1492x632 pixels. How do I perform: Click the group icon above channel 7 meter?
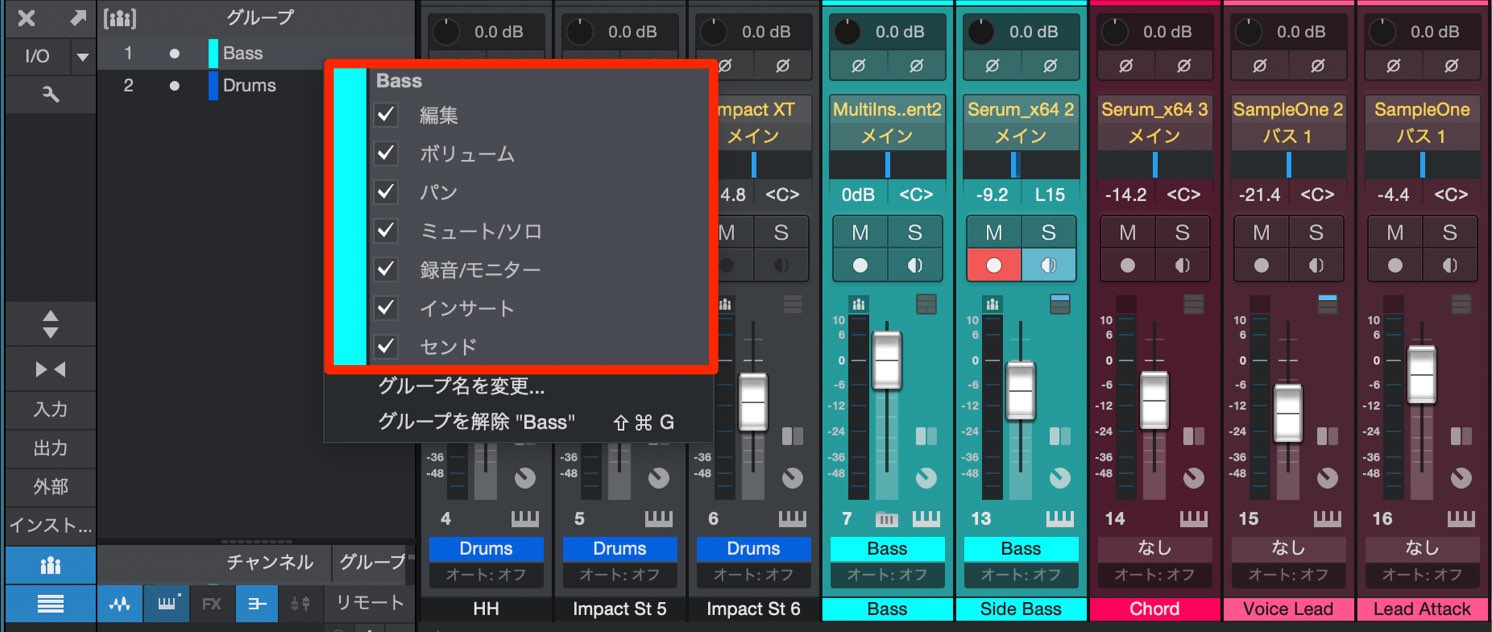(x=859, y=304)
